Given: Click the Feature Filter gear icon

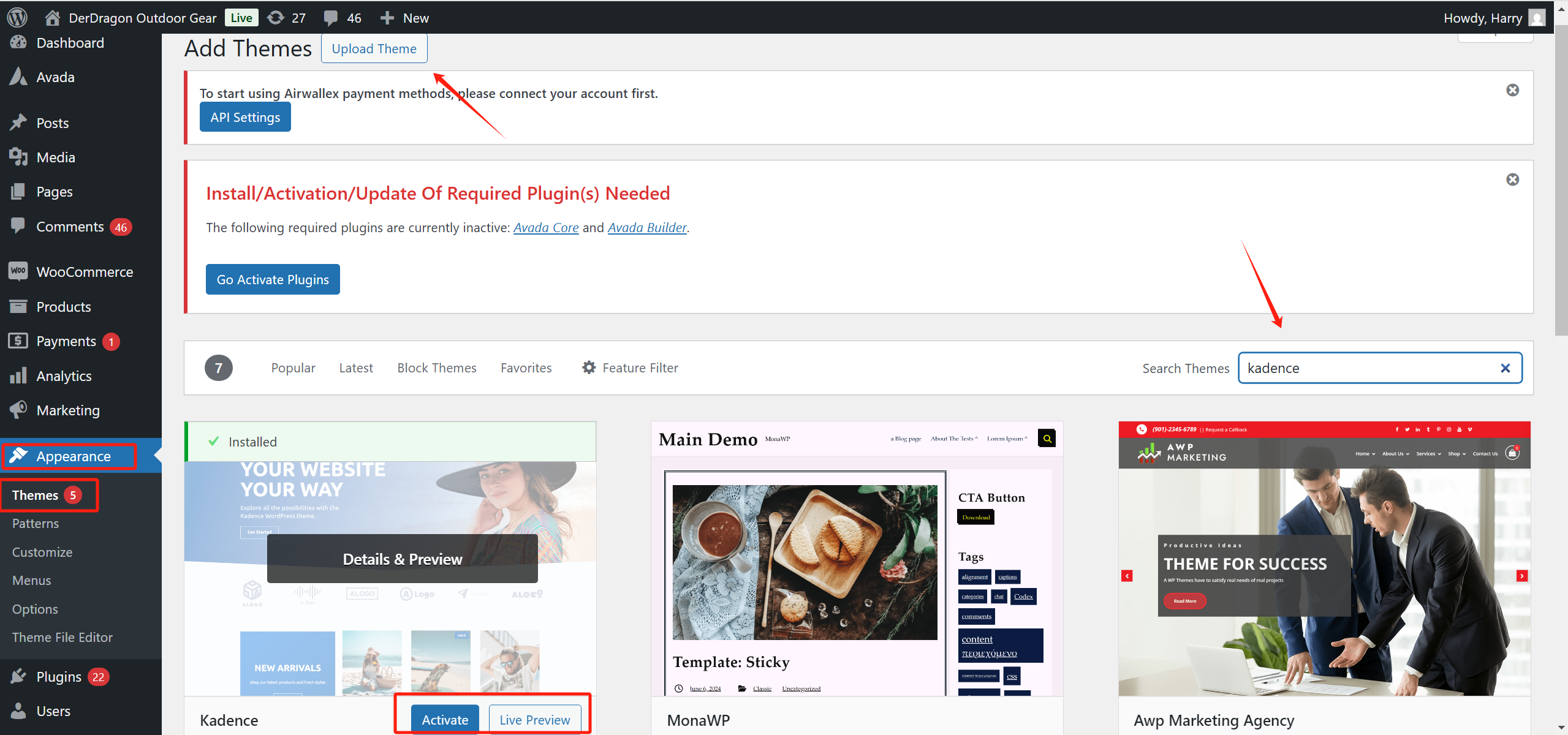Looking at the screenshot, I should pos(588,367).
